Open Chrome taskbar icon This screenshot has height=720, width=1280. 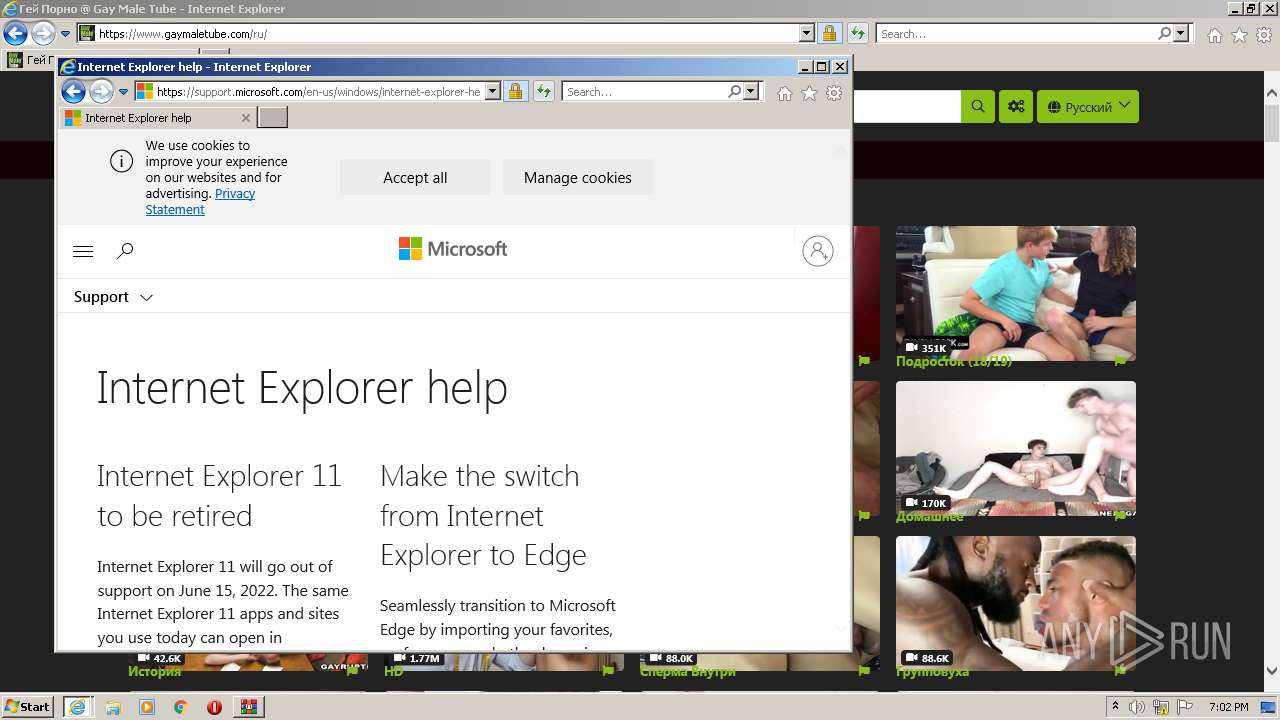pos(181,707)
